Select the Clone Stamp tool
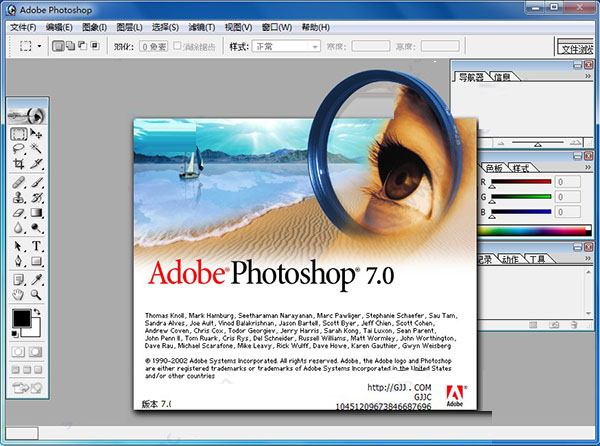The height and width of the screenshot is (446, 600). pos(18,197)
